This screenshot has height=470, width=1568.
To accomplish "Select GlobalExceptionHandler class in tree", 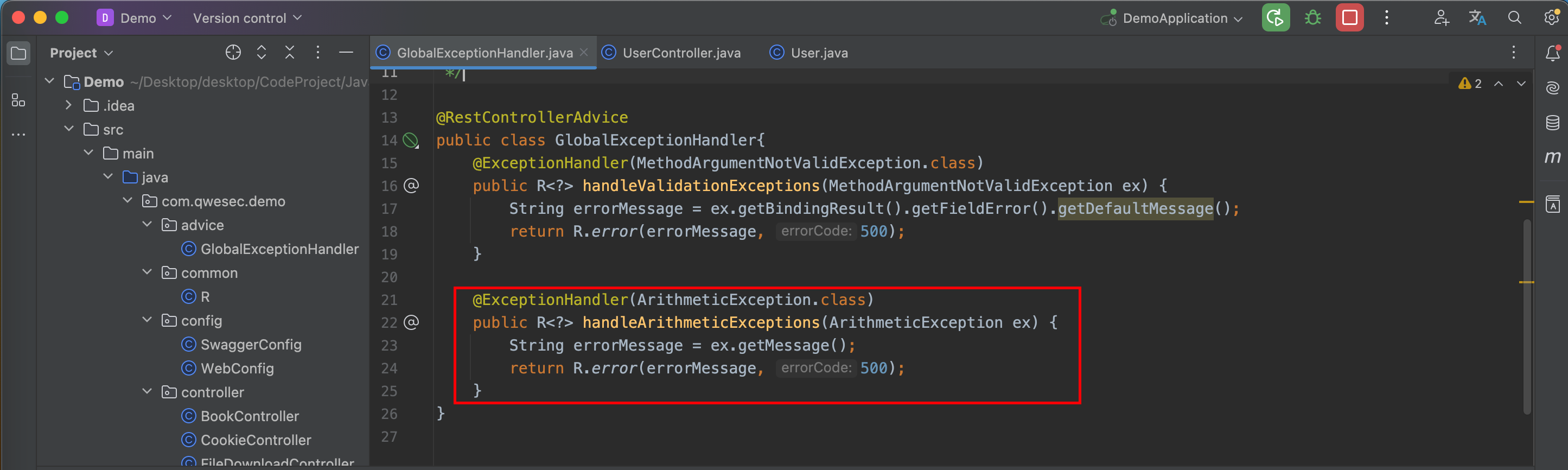I will pyautogui.click(x=270, y=249).
